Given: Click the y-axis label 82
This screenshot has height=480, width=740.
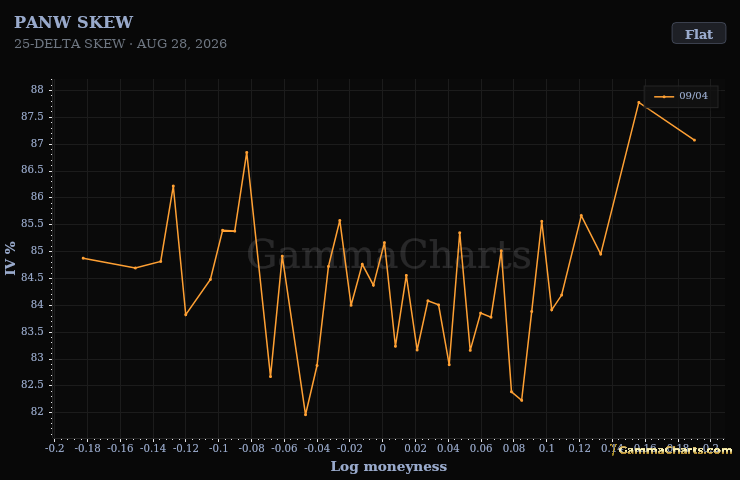Looking at the screenshot, I should pyautogui.click(x=37, y=412).
